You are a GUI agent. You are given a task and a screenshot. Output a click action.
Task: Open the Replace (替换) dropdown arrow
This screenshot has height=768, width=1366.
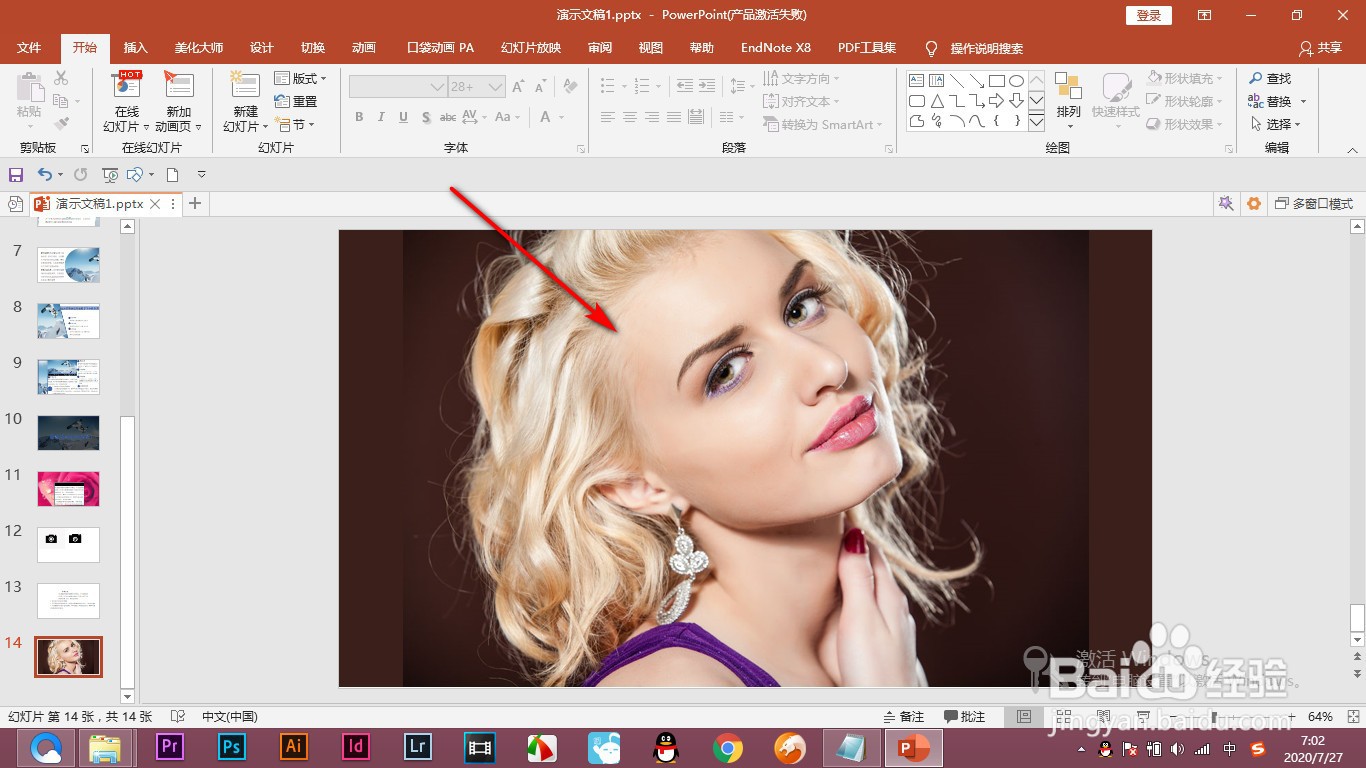[x=1303, y=101]
